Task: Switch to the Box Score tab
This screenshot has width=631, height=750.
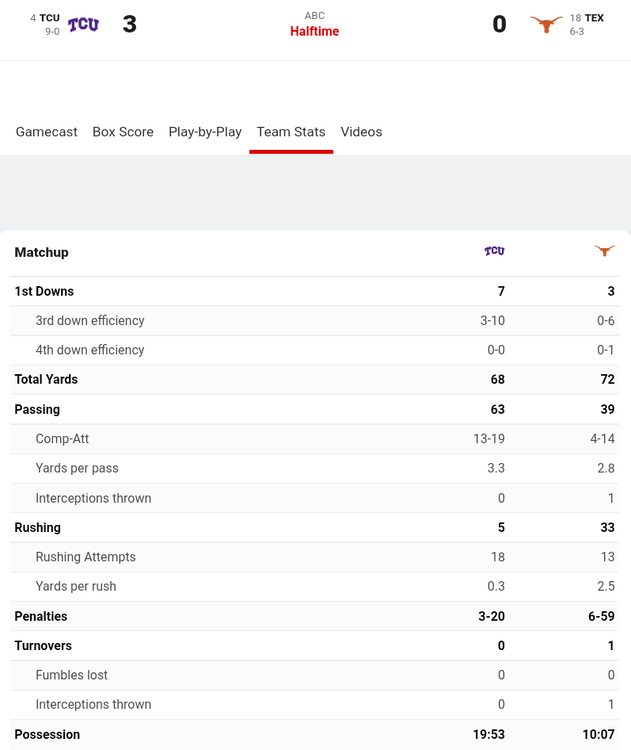Action: click(x=123, y=132)
